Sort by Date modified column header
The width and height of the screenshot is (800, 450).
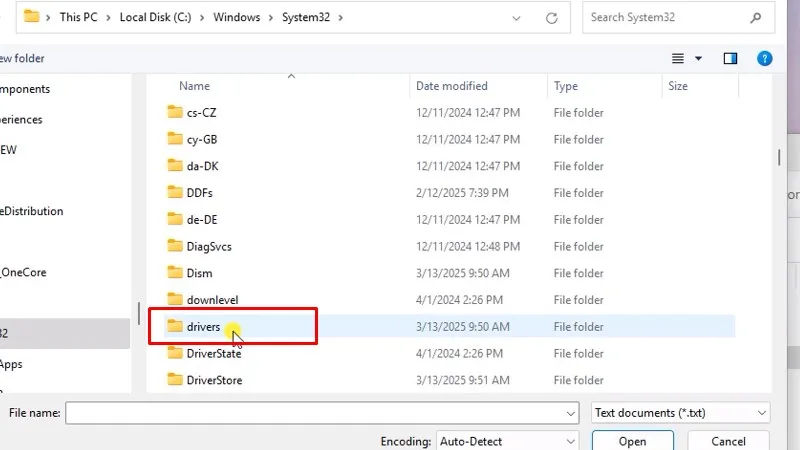(452, 86)
